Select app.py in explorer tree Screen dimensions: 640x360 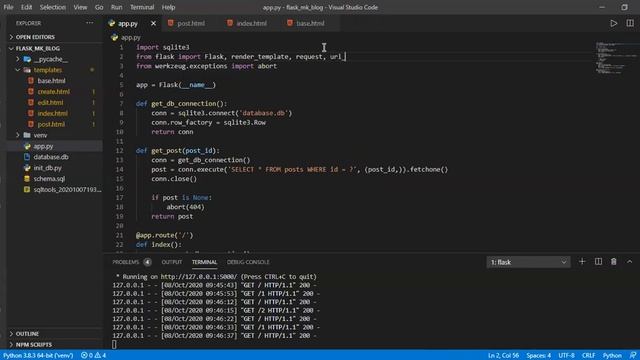(x=43, y=146)
